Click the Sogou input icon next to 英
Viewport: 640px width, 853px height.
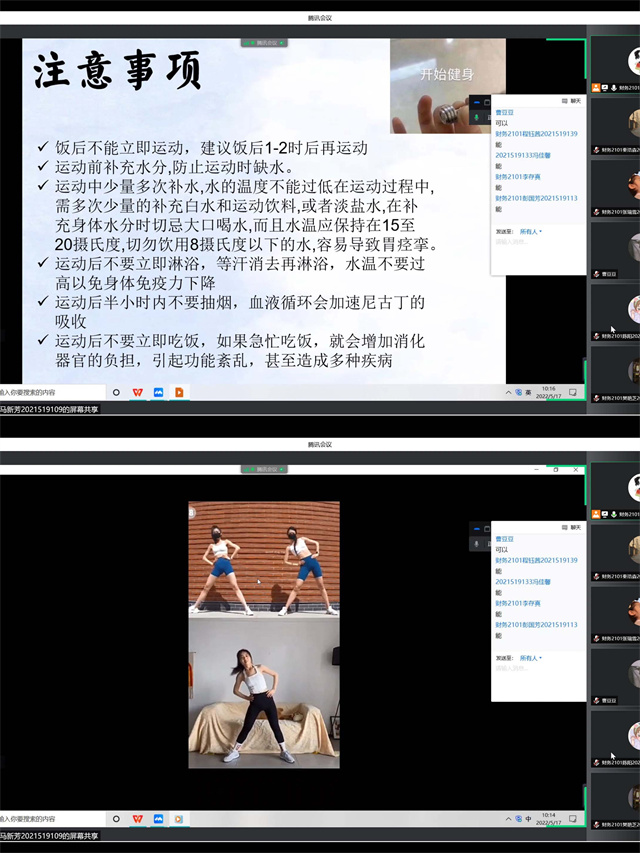(x=519, y=392)
